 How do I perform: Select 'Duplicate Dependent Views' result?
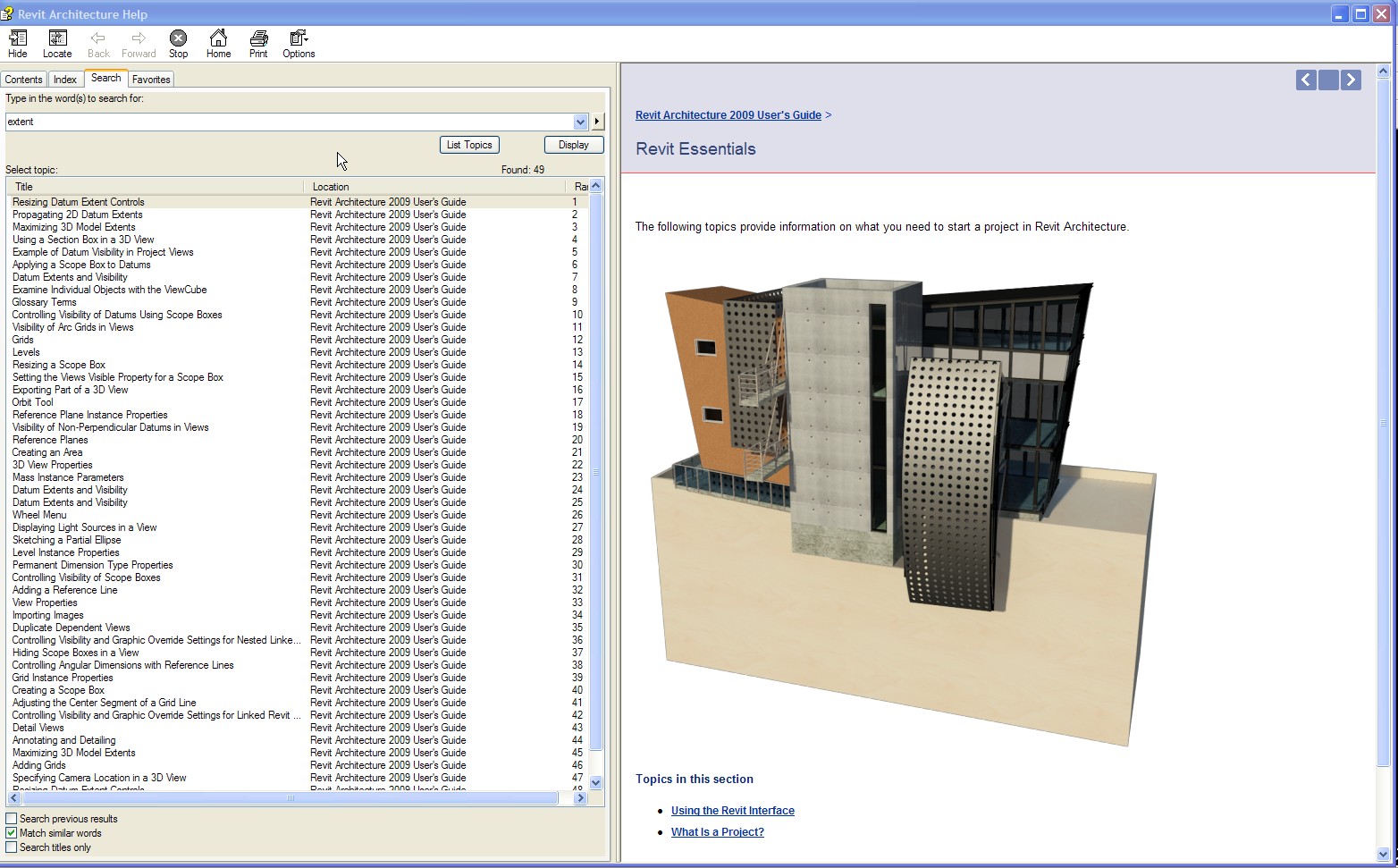tap(299, 628)
